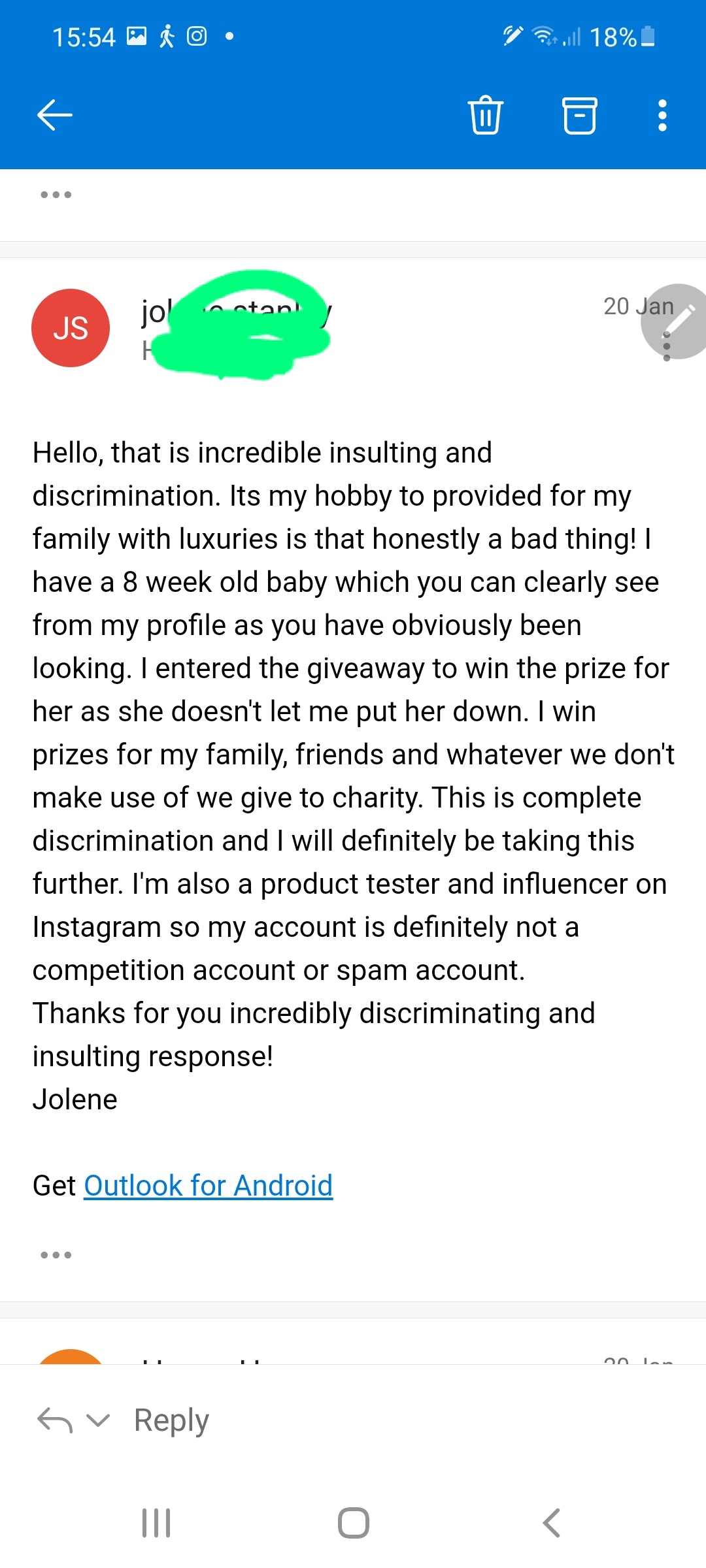Viewport: 706px width, 1568px height.
Task: Tap the reply arrow icon
Action: coord(55,1420)
